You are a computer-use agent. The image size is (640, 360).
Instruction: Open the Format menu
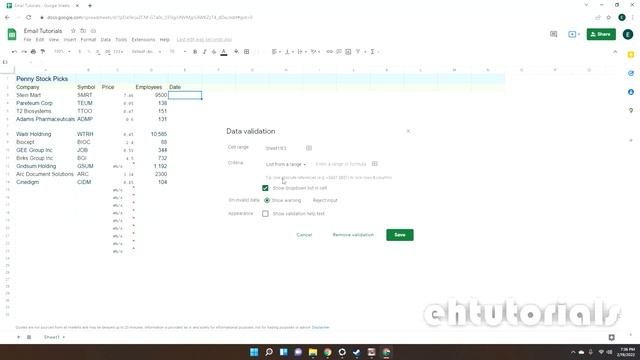[88, 40]
